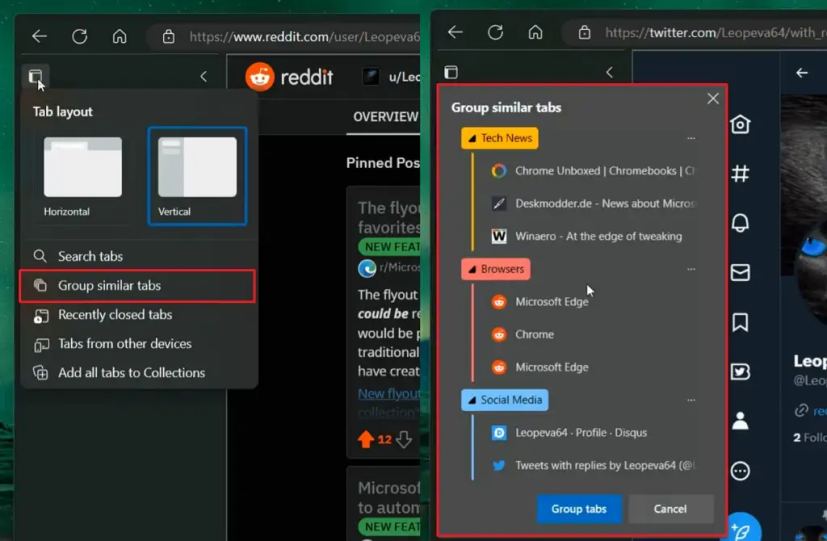Viewport: 827px width, 541px height.
Task: Open Twitter Messages envelope
Action: click(741, 273)
